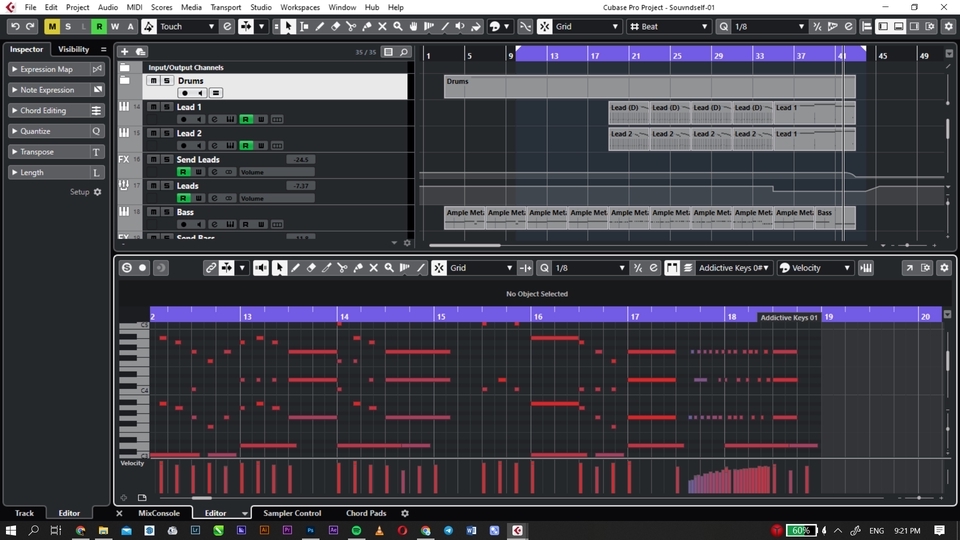960x540 pixels.
Task: Click the Drums event in arrangement
Action: (650, 87)
